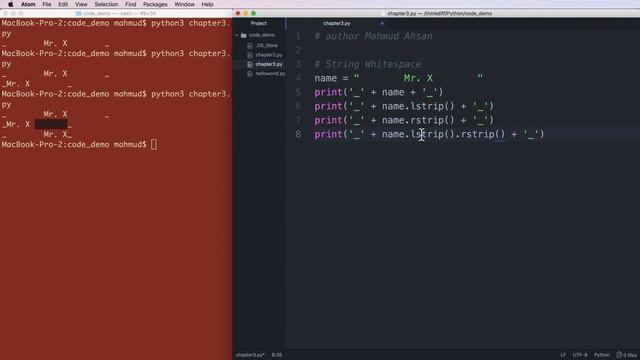The width and height of the screenshot is (640, 360).
Task: Click the file icon beside chapter2.py
Action: coord(250,55)
